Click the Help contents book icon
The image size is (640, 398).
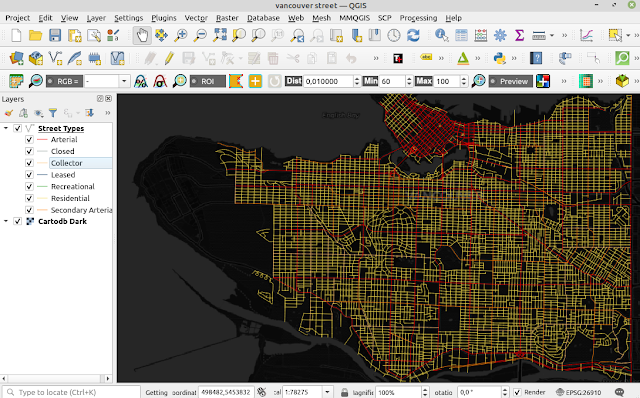[x=536, y=58]
